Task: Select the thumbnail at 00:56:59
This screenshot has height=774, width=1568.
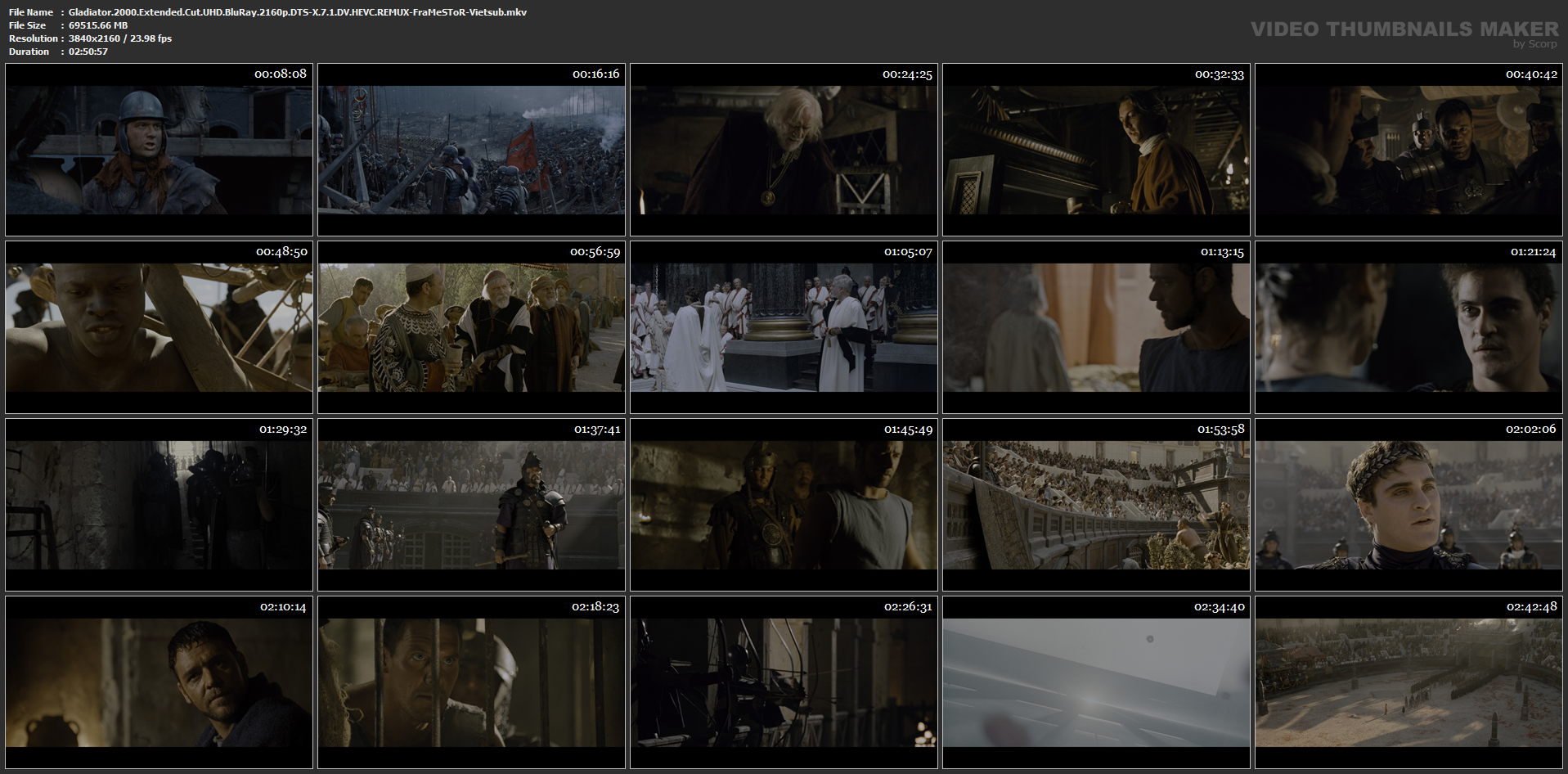Action: click(471, 327)
